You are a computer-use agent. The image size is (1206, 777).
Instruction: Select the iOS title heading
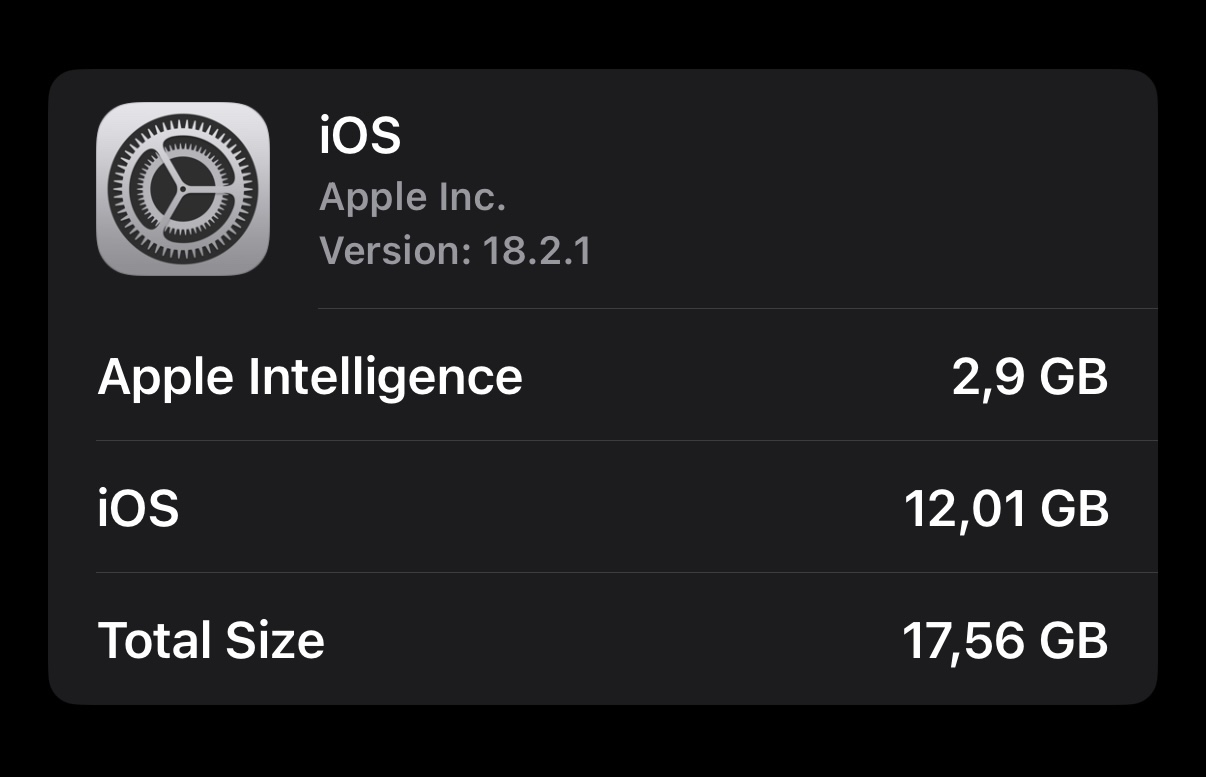coord(360,135)
